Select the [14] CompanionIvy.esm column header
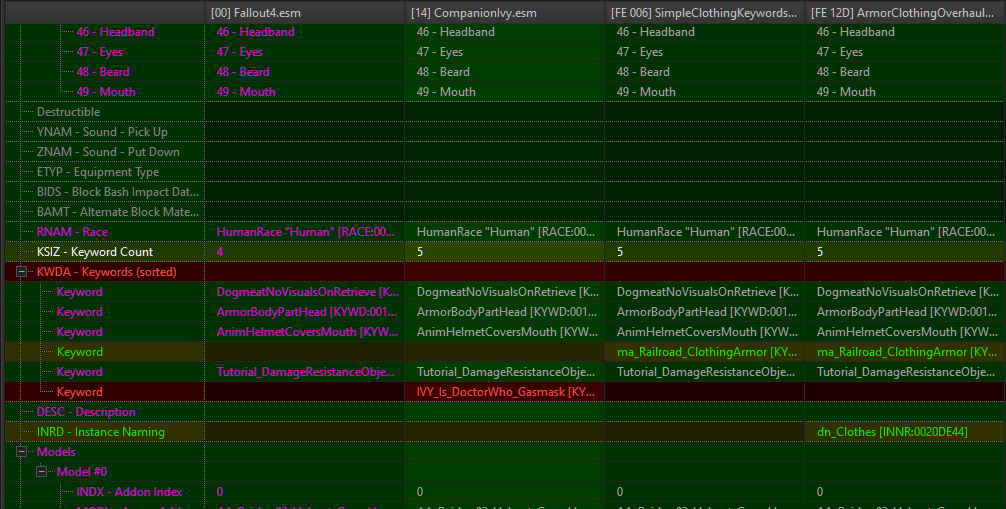Image resolution: width=1006 pixels, height=509 pixels. point(505,12)
